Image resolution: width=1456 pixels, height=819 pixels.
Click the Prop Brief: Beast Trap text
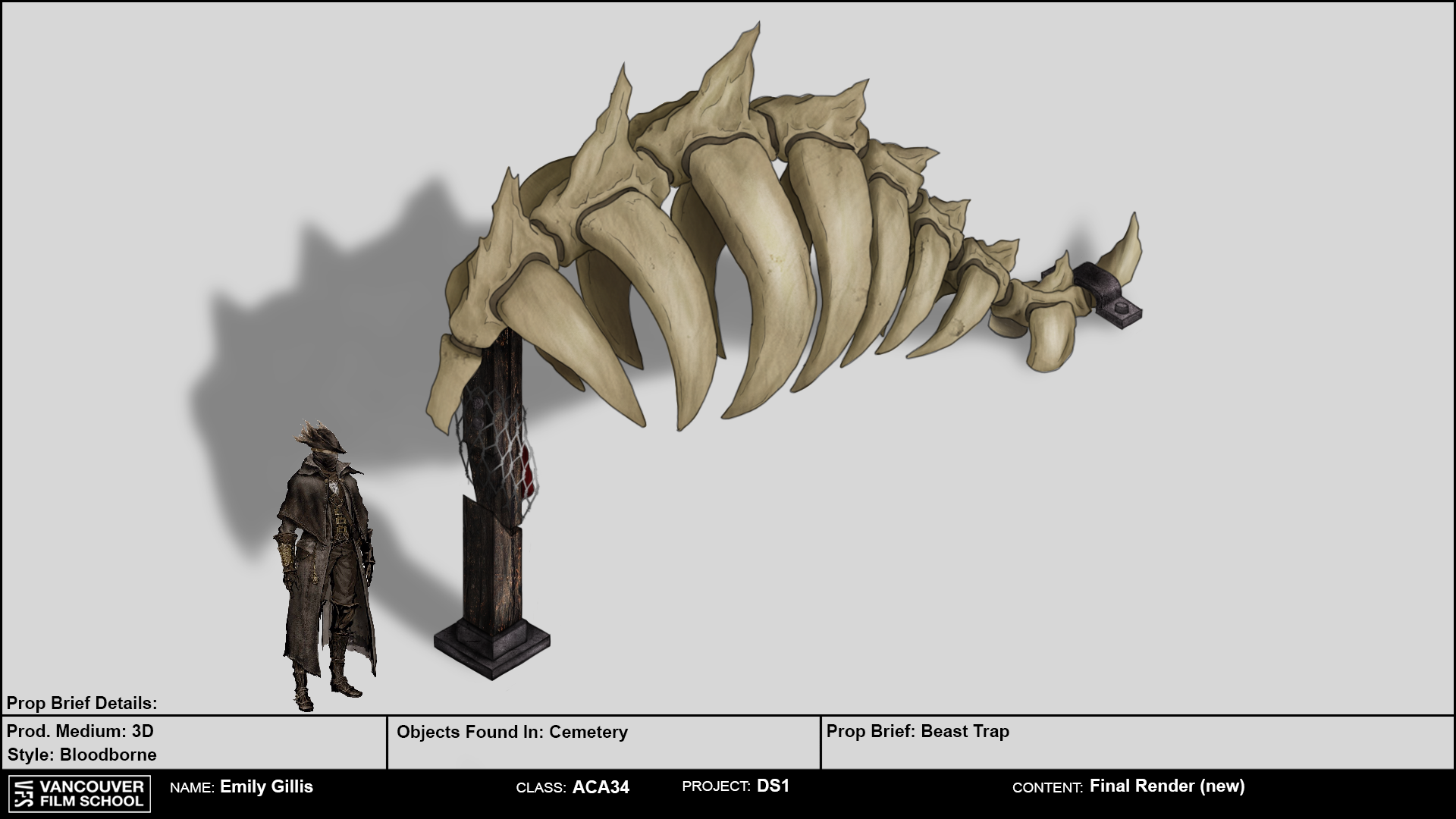point(918,731)
